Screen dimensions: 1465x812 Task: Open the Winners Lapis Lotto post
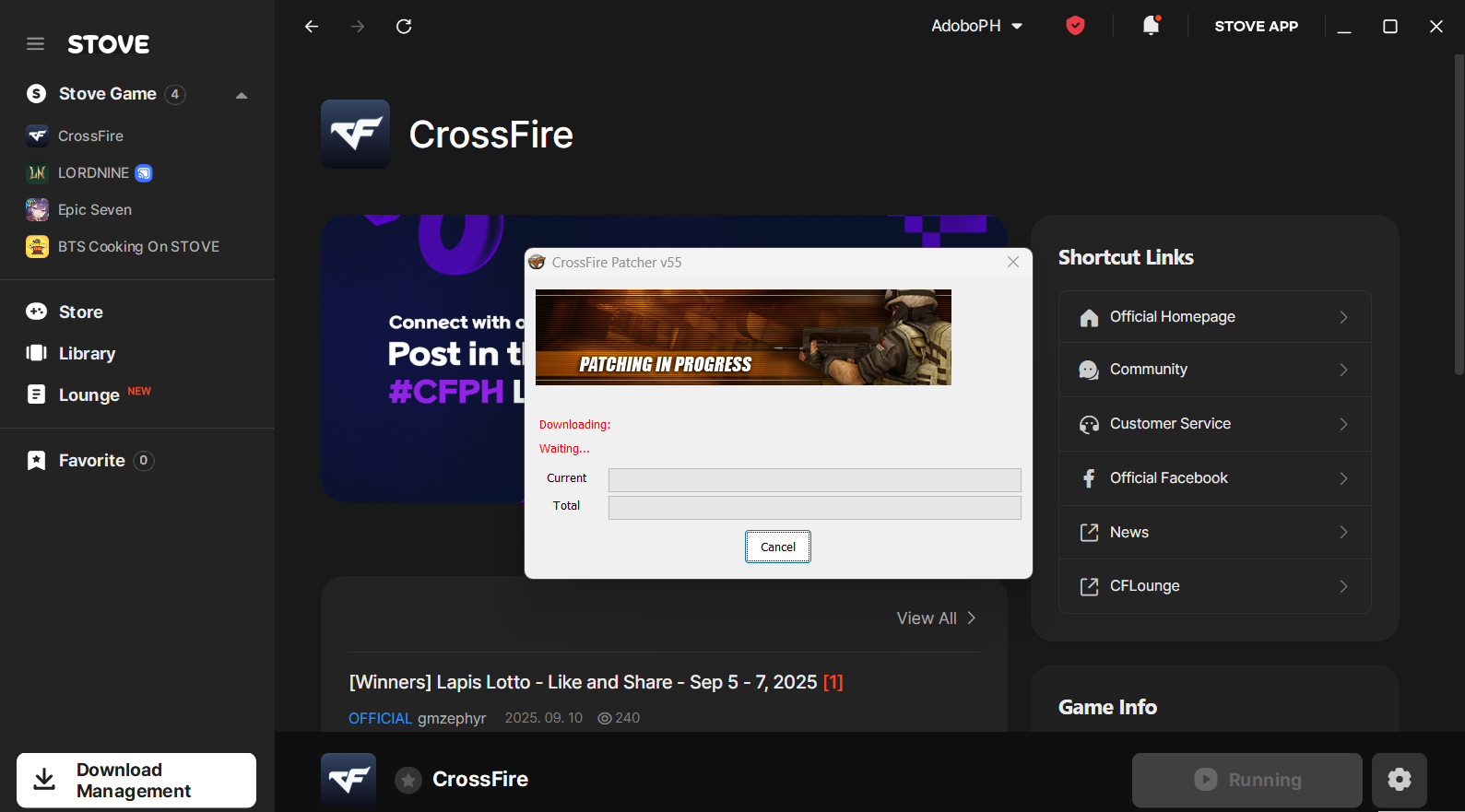tap(596, 682)
